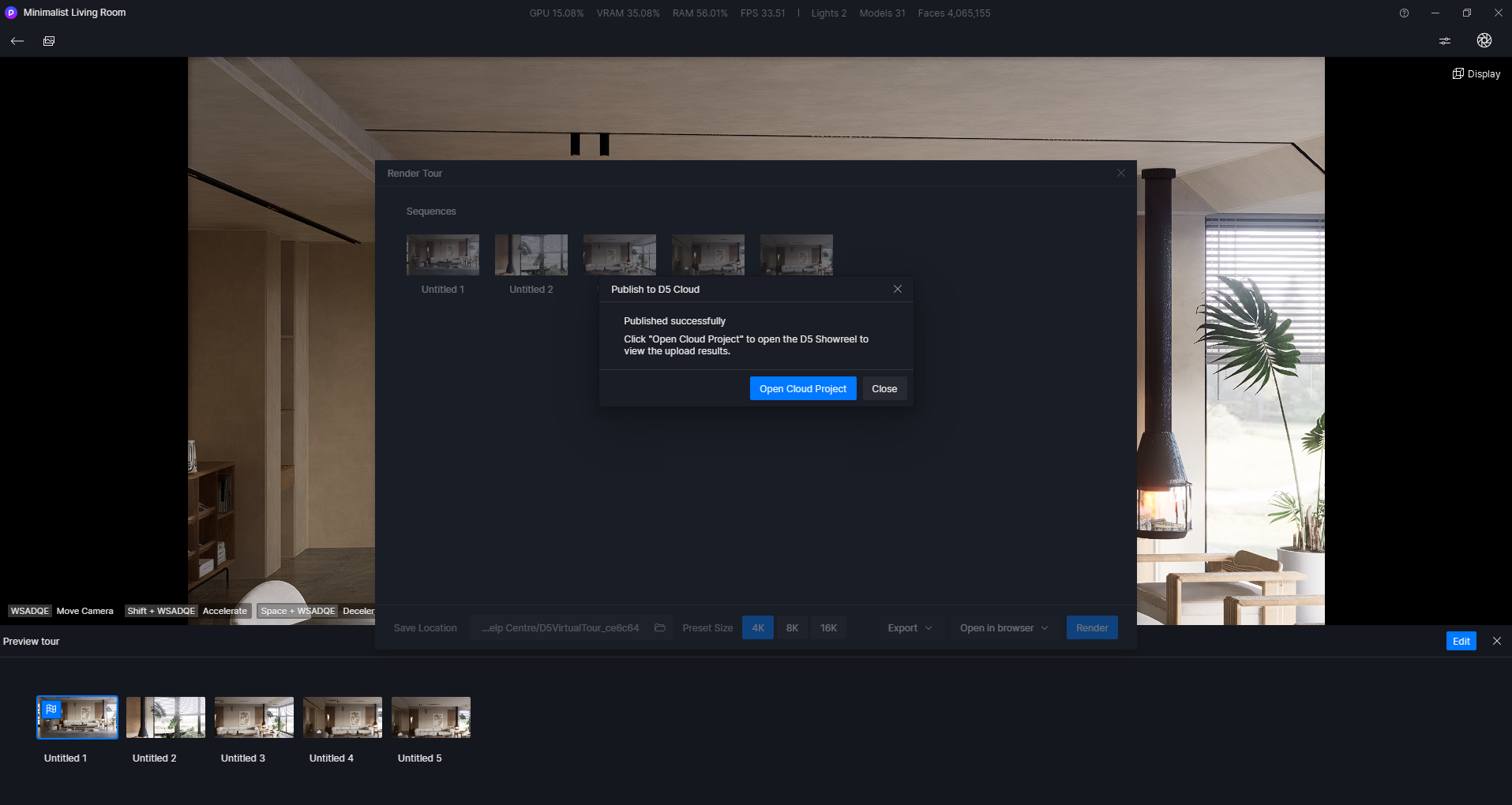Click the folder icon beside Save Location path
The height and width of the screenshot is (805, 1512).
tap(660, 627)
